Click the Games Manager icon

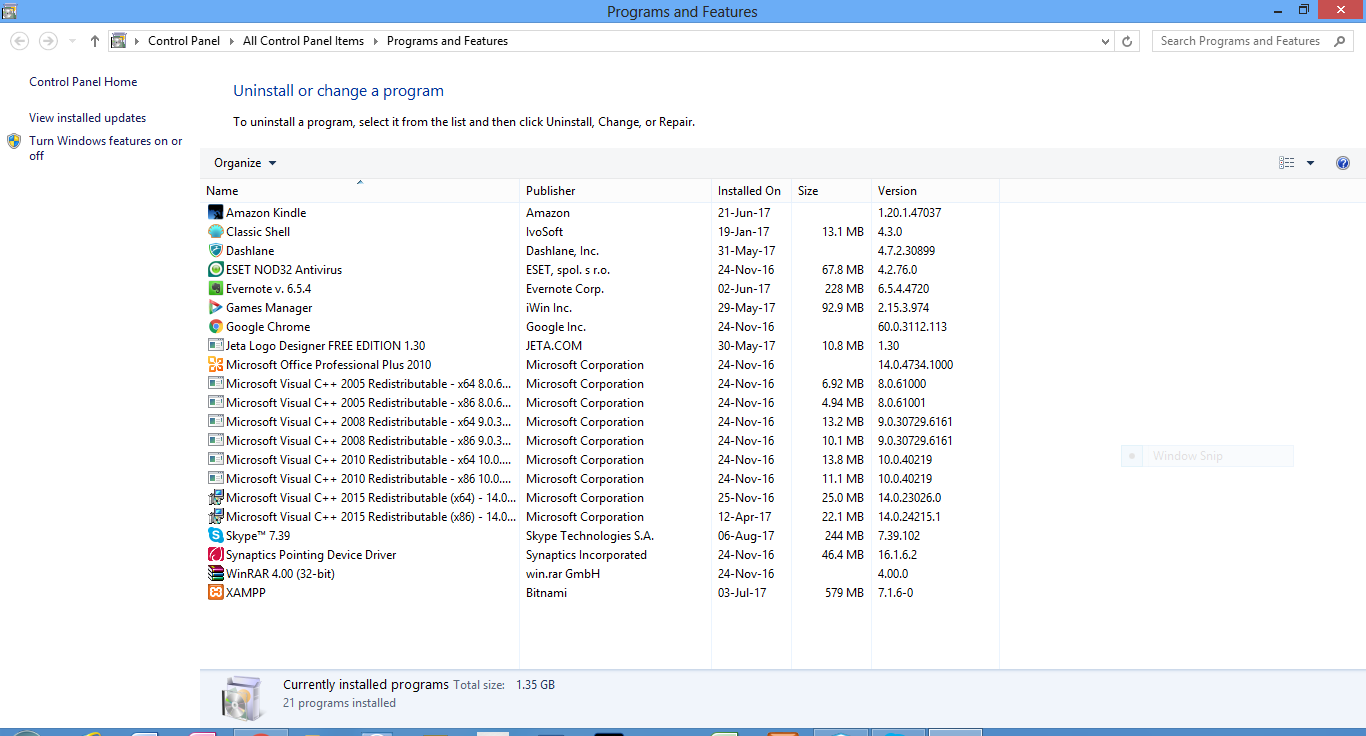click(x=215, y=307)
